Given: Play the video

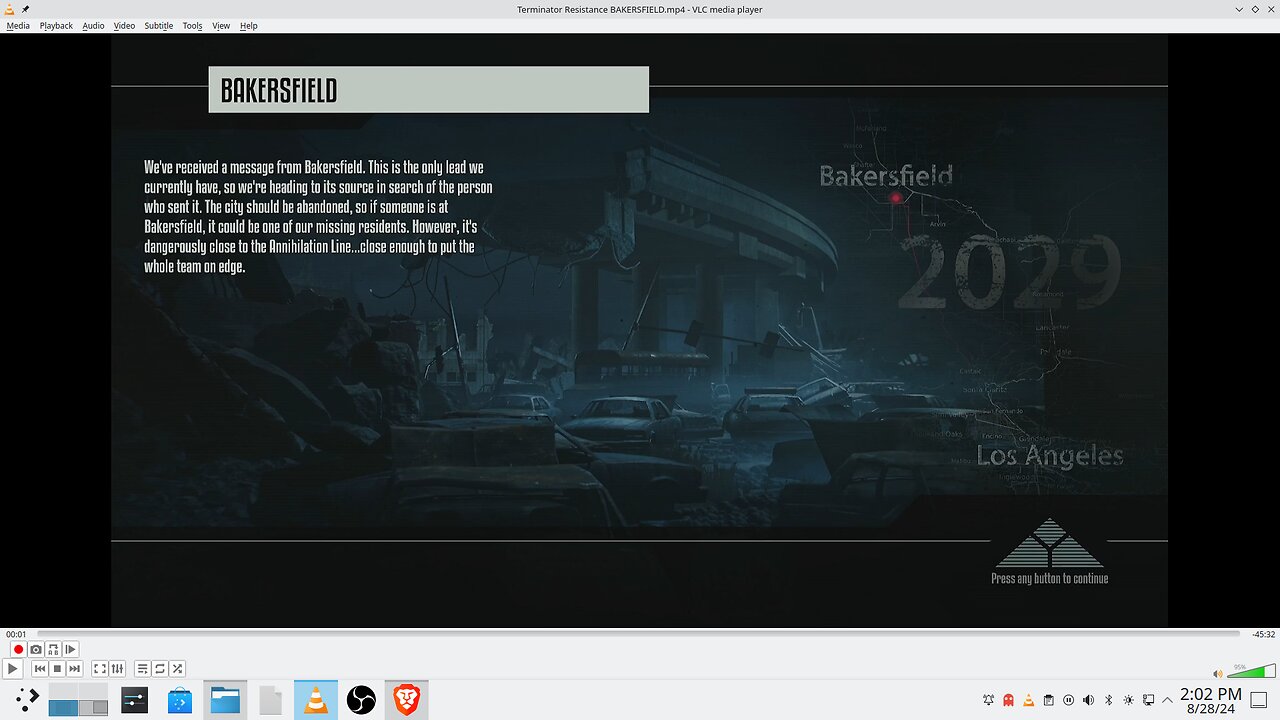Looking at the screenshot, I should click(12, 669).
